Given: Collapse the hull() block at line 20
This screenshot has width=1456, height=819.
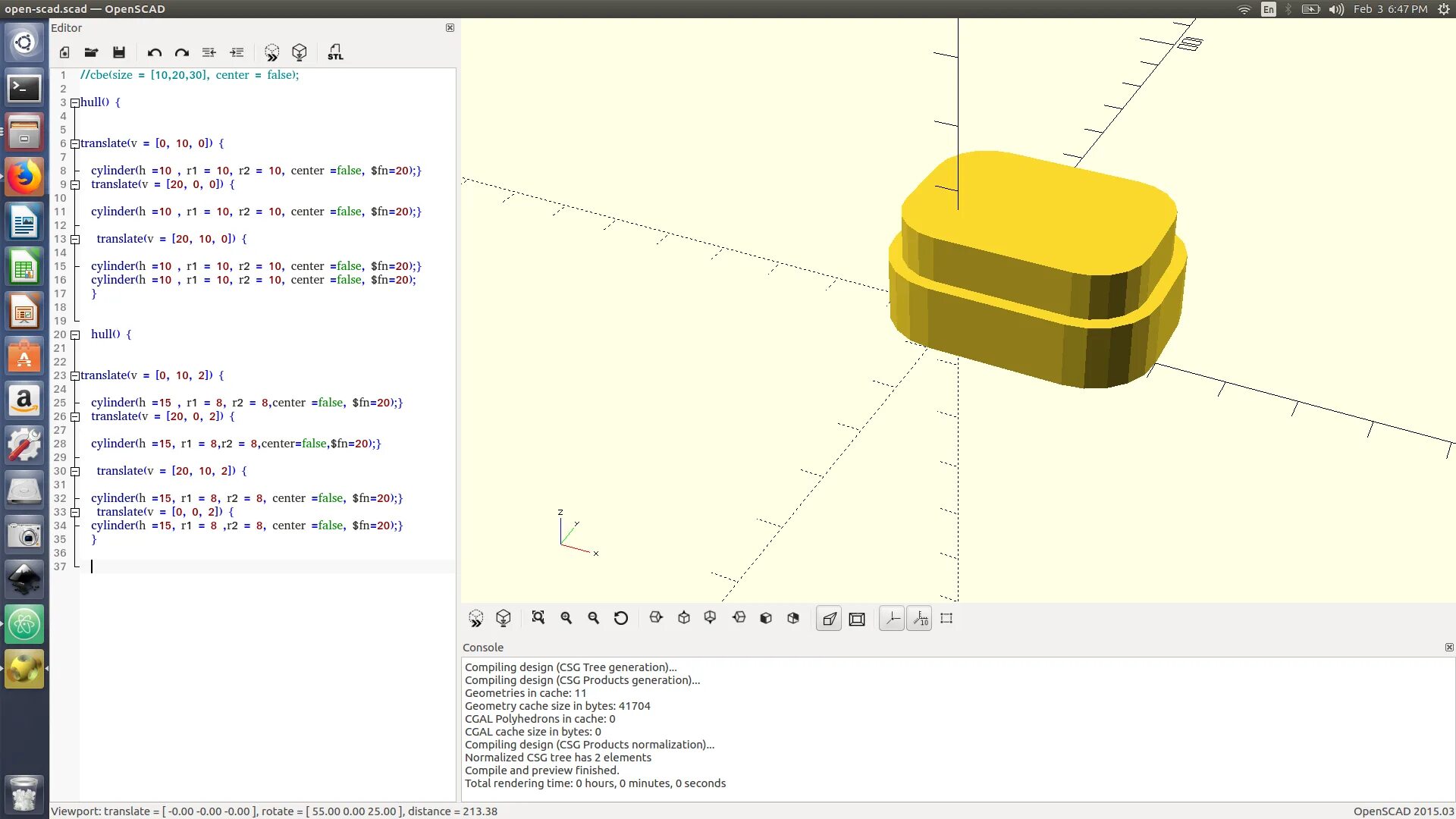Looking at the screenshot, I should [x=75, y=334].
